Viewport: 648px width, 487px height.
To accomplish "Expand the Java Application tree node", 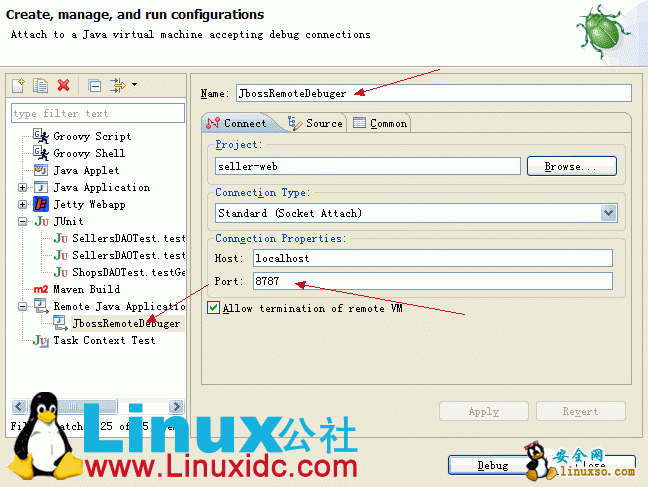I will [x=22, y=188].
